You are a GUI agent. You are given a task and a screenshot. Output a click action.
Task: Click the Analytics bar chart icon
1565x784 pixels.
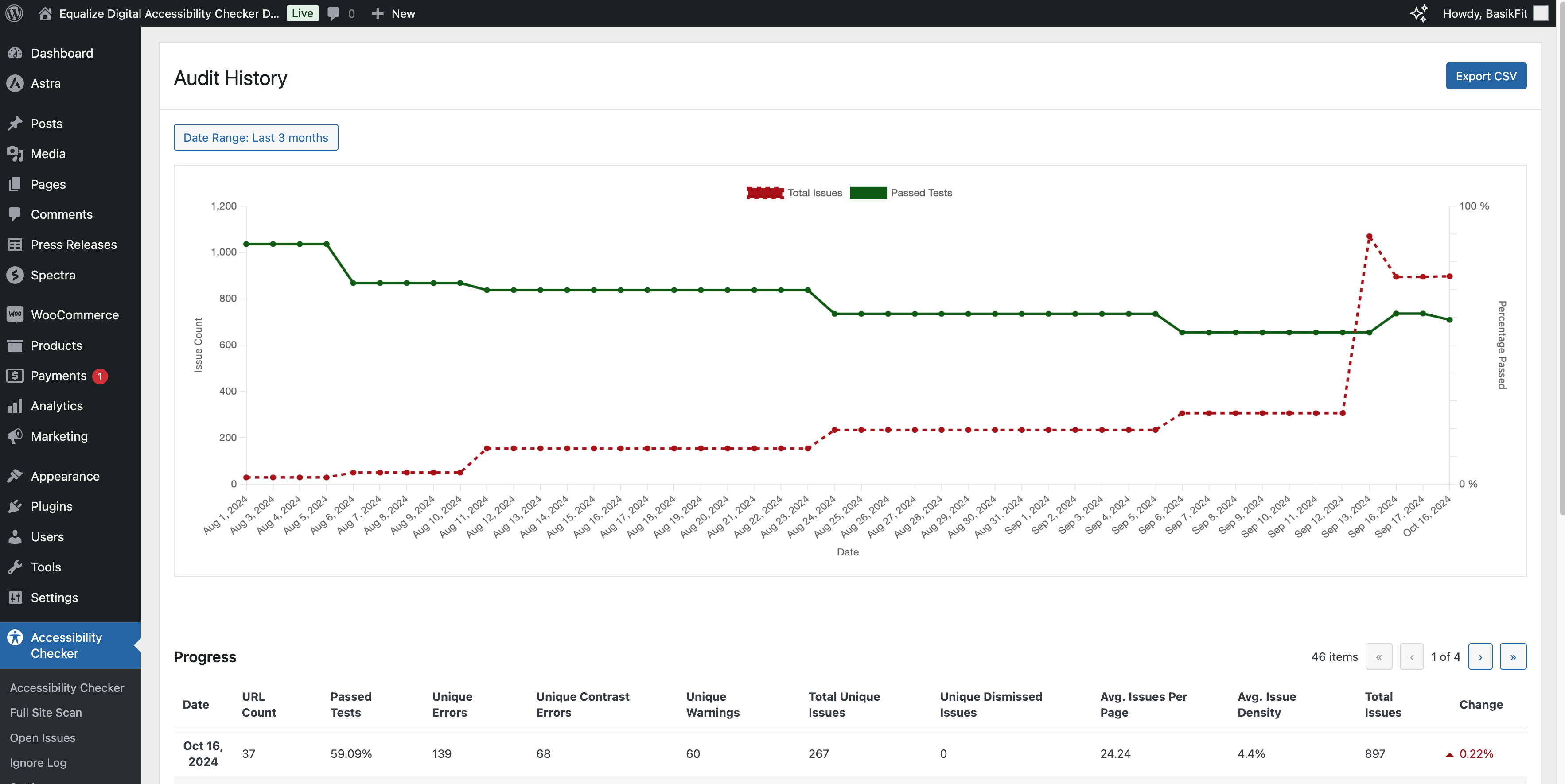(15, 406)
